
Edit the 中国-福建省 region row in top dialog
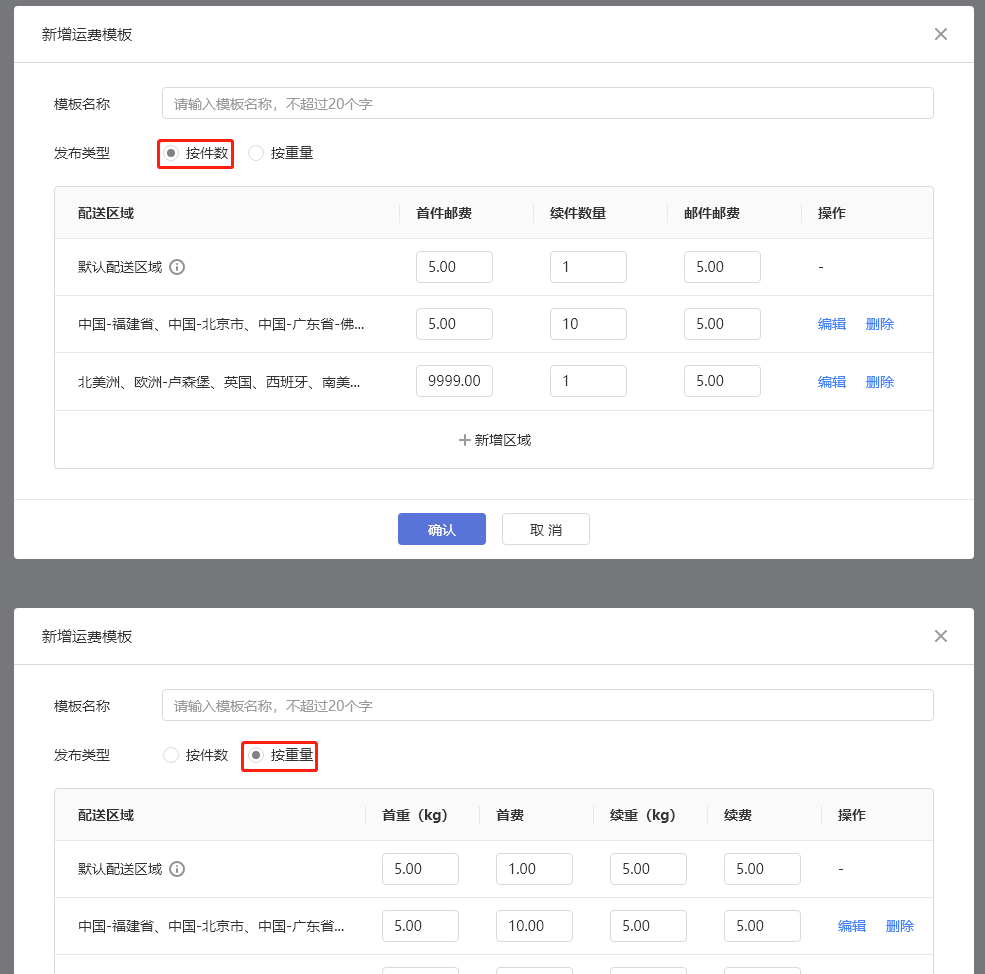(x=831, y=324)
